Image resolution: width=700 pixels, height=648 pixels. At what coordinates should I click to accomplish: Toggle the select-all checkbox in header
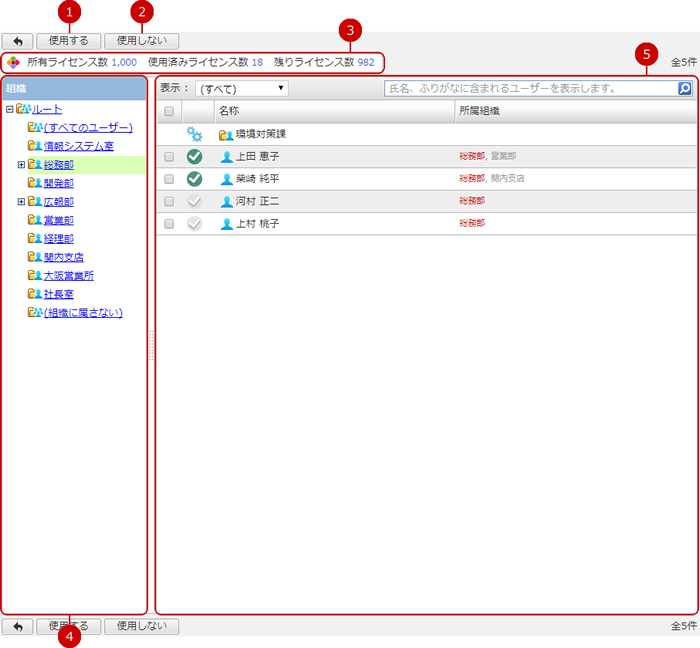pyautogui.click(x=169, y=111)
